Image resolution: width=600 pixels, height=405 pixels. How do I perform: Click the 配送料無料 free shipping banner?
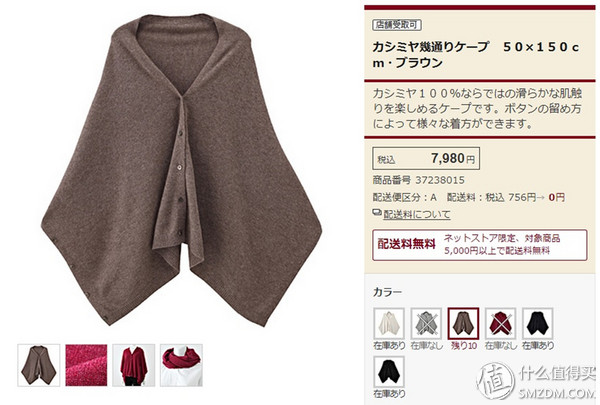(x=480, y=245)
